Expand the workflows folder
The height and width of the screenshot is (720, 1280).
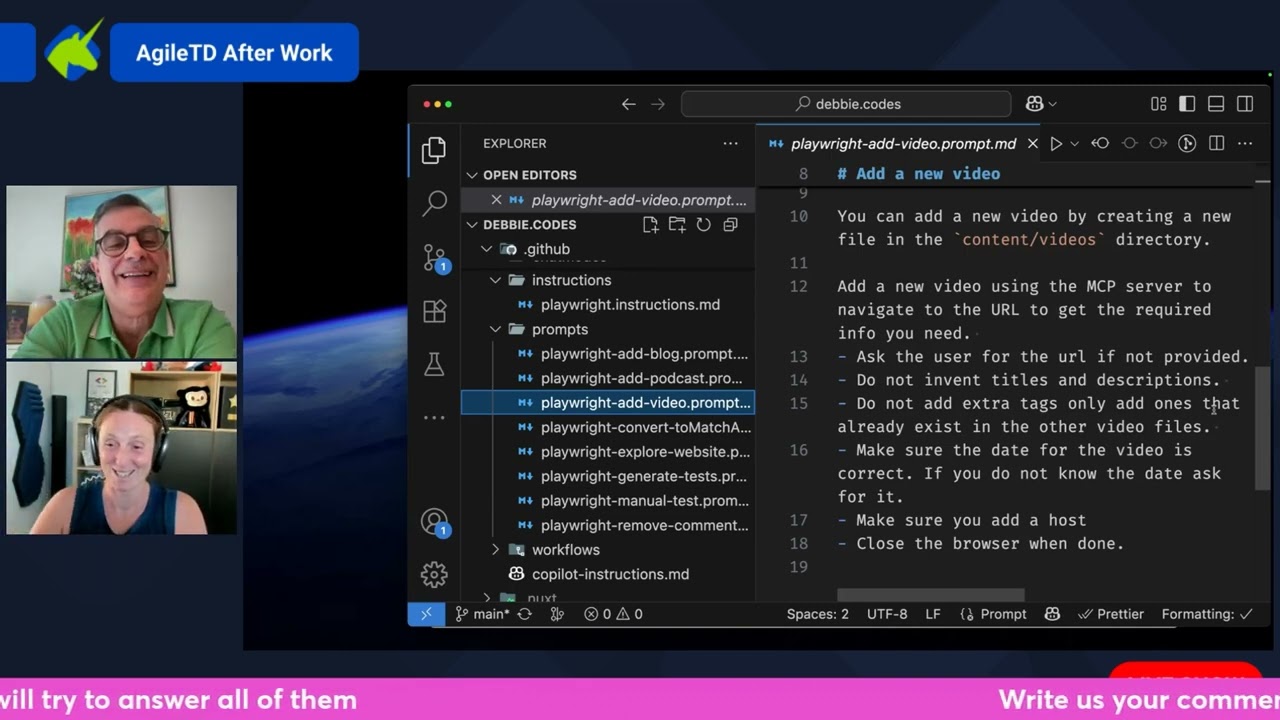(496, 550)
